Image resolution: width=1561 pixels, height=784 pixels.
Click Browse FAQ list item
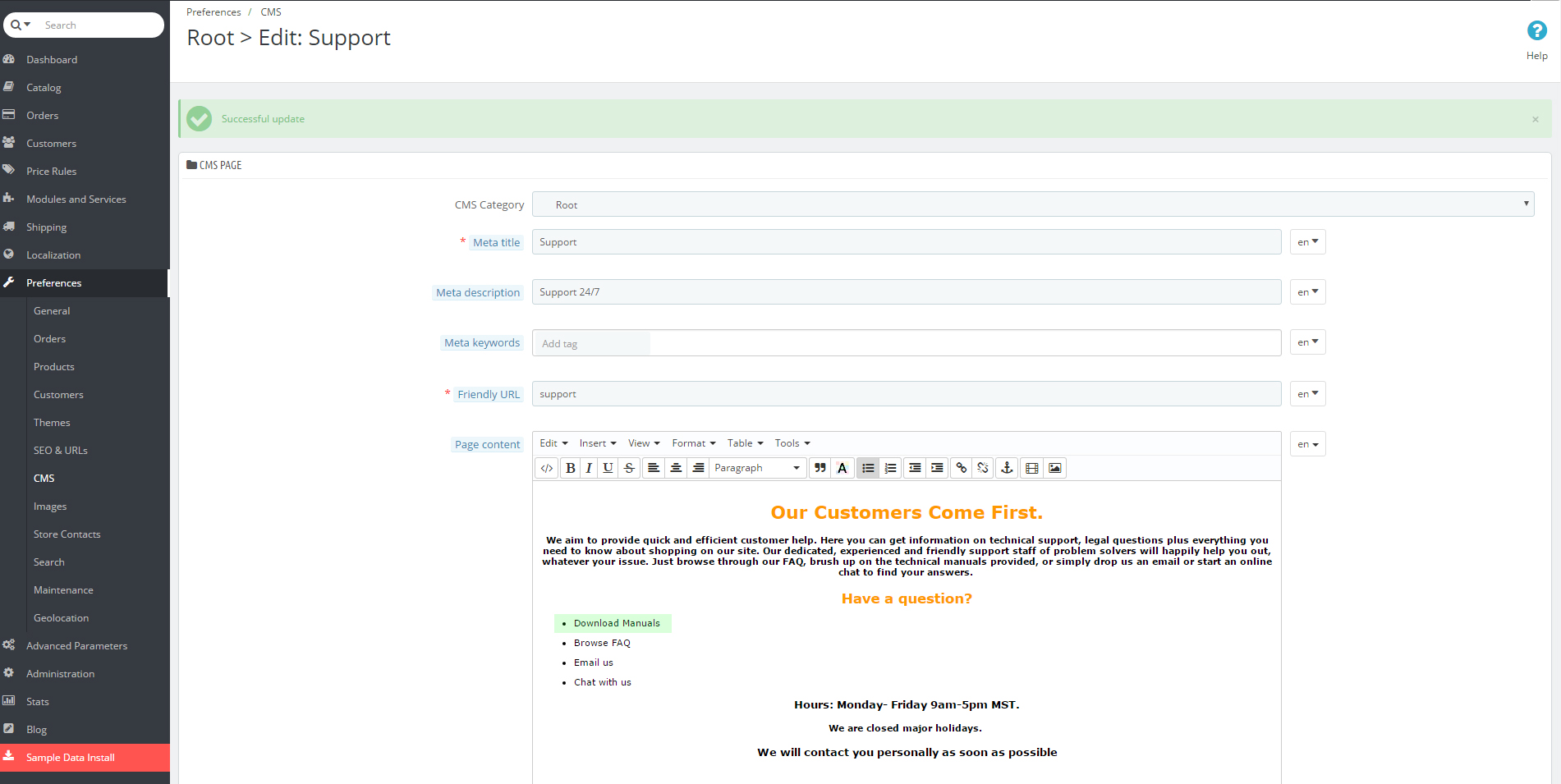point(602,643)
